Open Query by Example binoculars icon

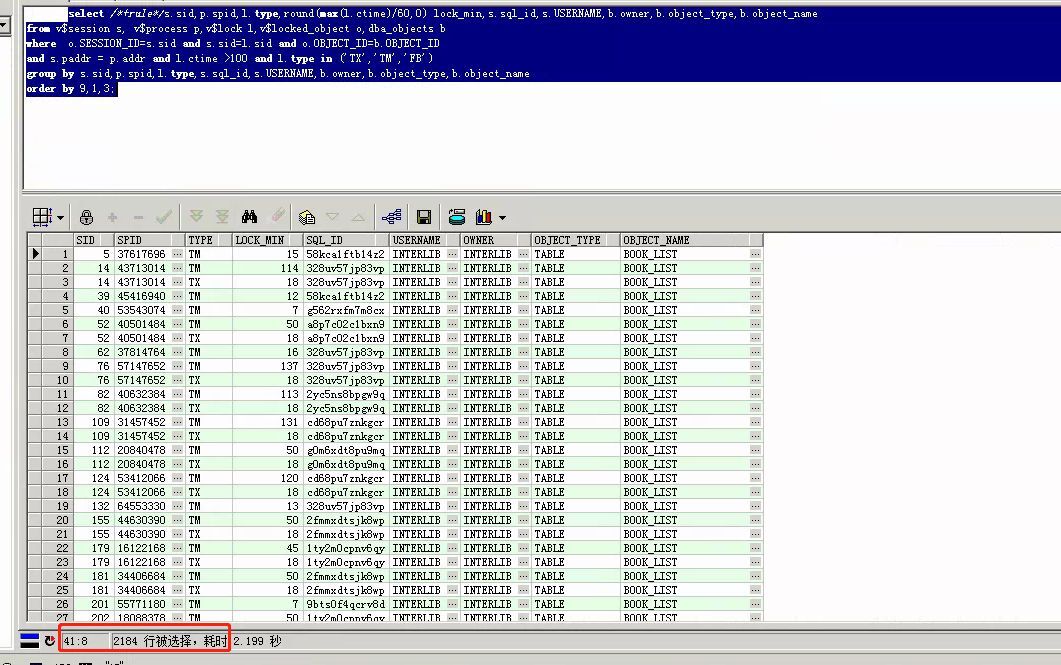[x=249, y=217]
